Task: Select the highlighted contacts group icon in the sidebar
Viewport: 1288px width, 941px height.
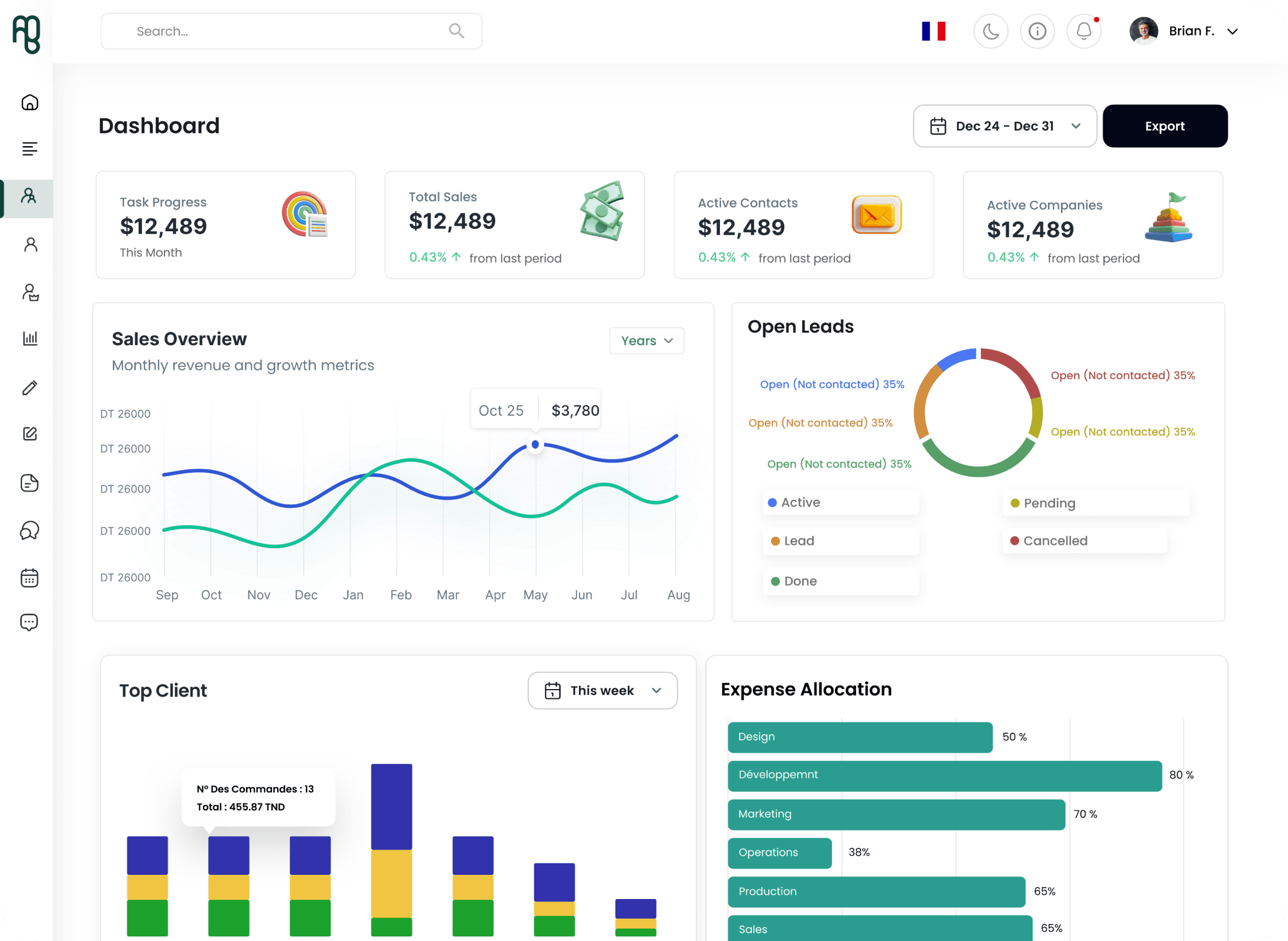Action: 29,196
